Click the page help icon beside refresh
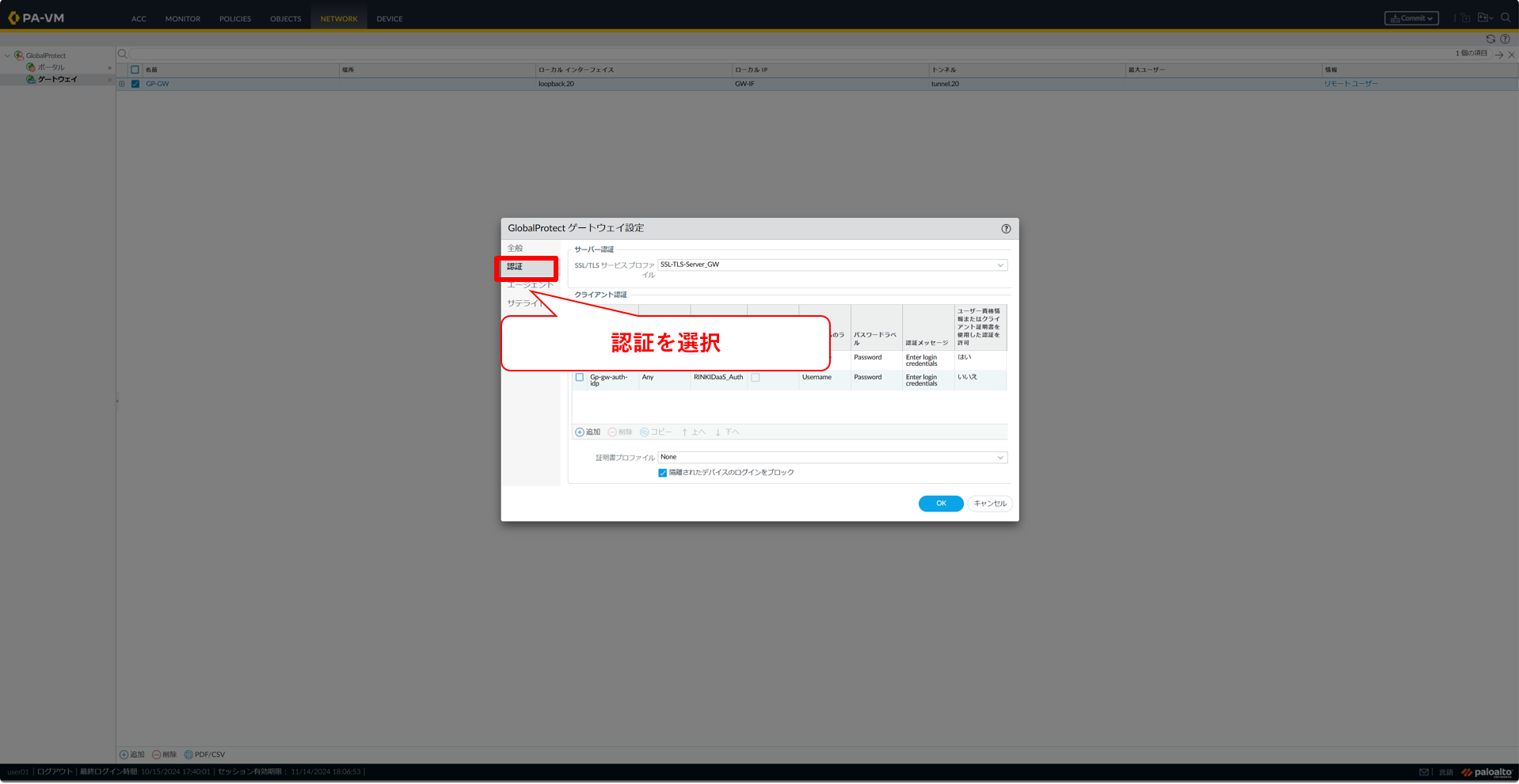The height and width of the screenshot is (784, 1519). (x=1505, y=39)
